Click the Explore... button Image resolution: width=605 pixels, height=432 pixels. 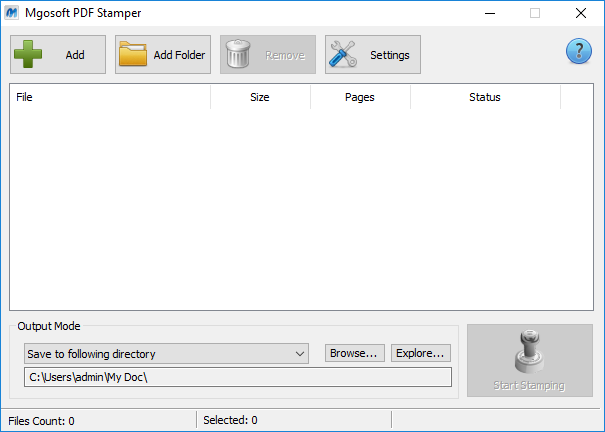(421, 353)
